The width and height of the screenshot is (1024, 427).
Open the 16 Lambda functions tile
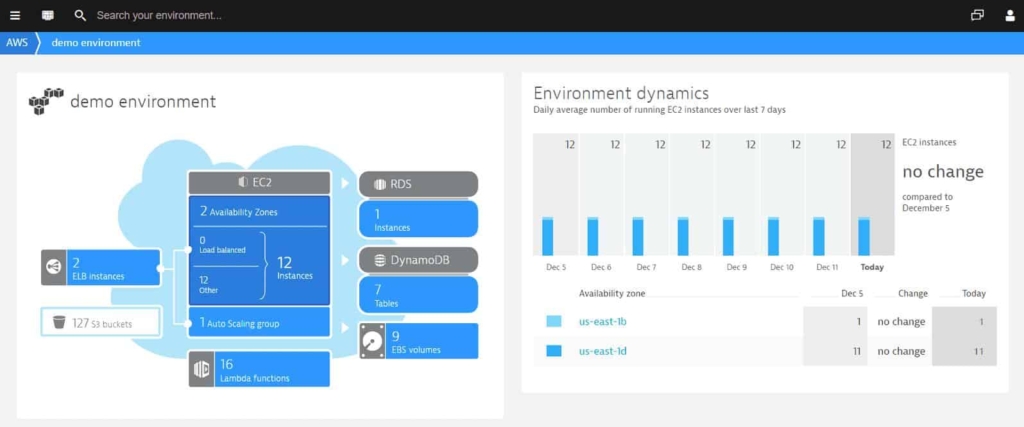click(x=259, y=370)
